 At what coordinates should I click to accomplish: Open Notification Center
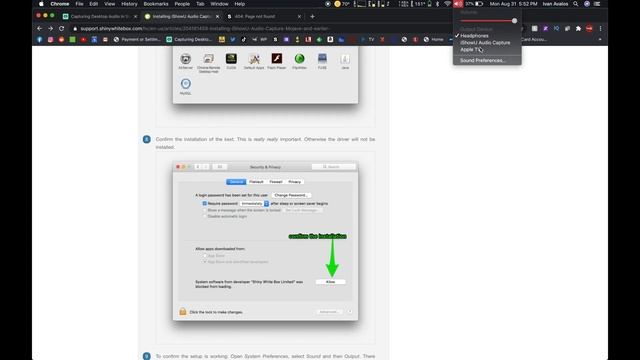click(597, 4)
